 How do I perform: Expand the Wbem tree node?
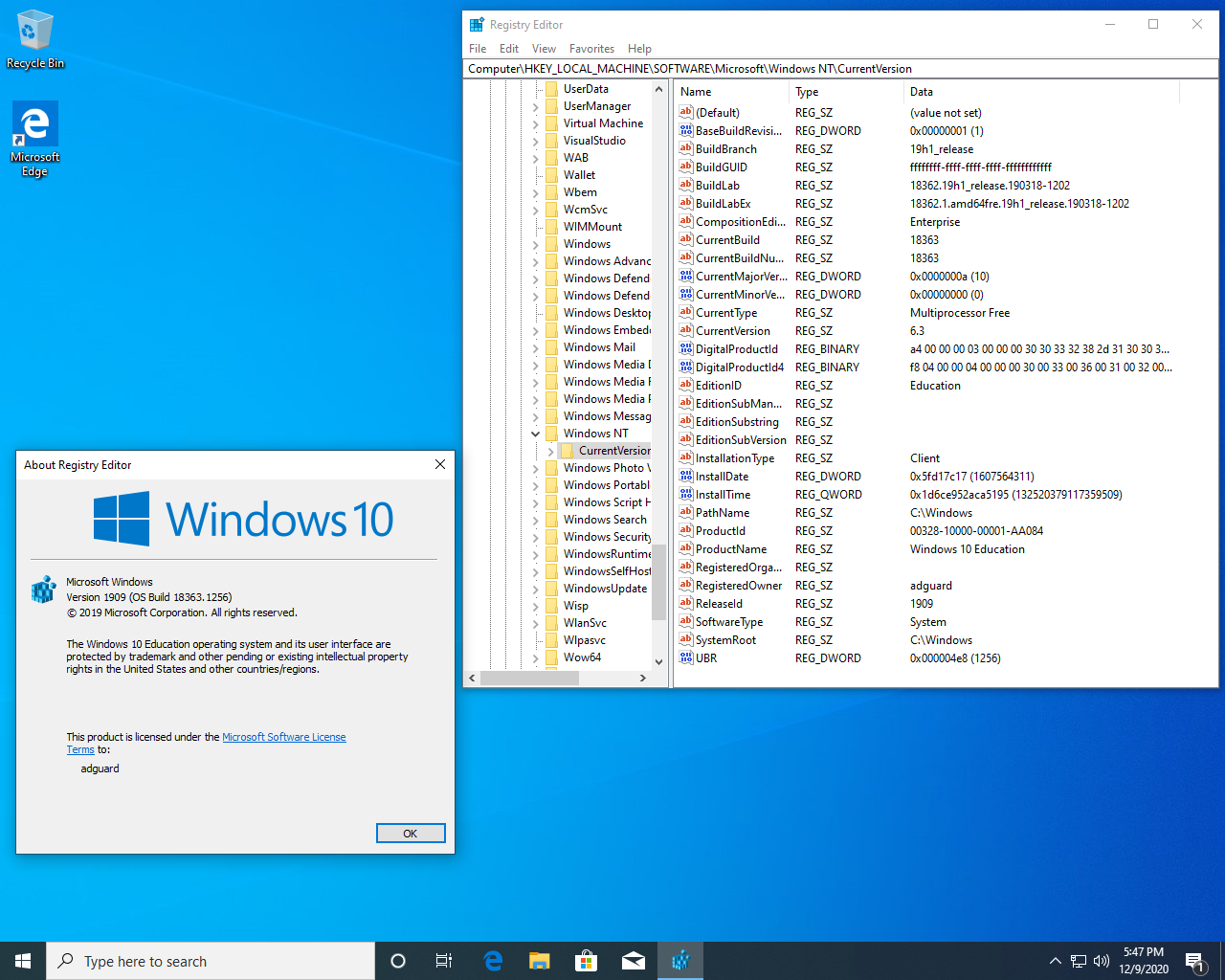coord(536,192)
